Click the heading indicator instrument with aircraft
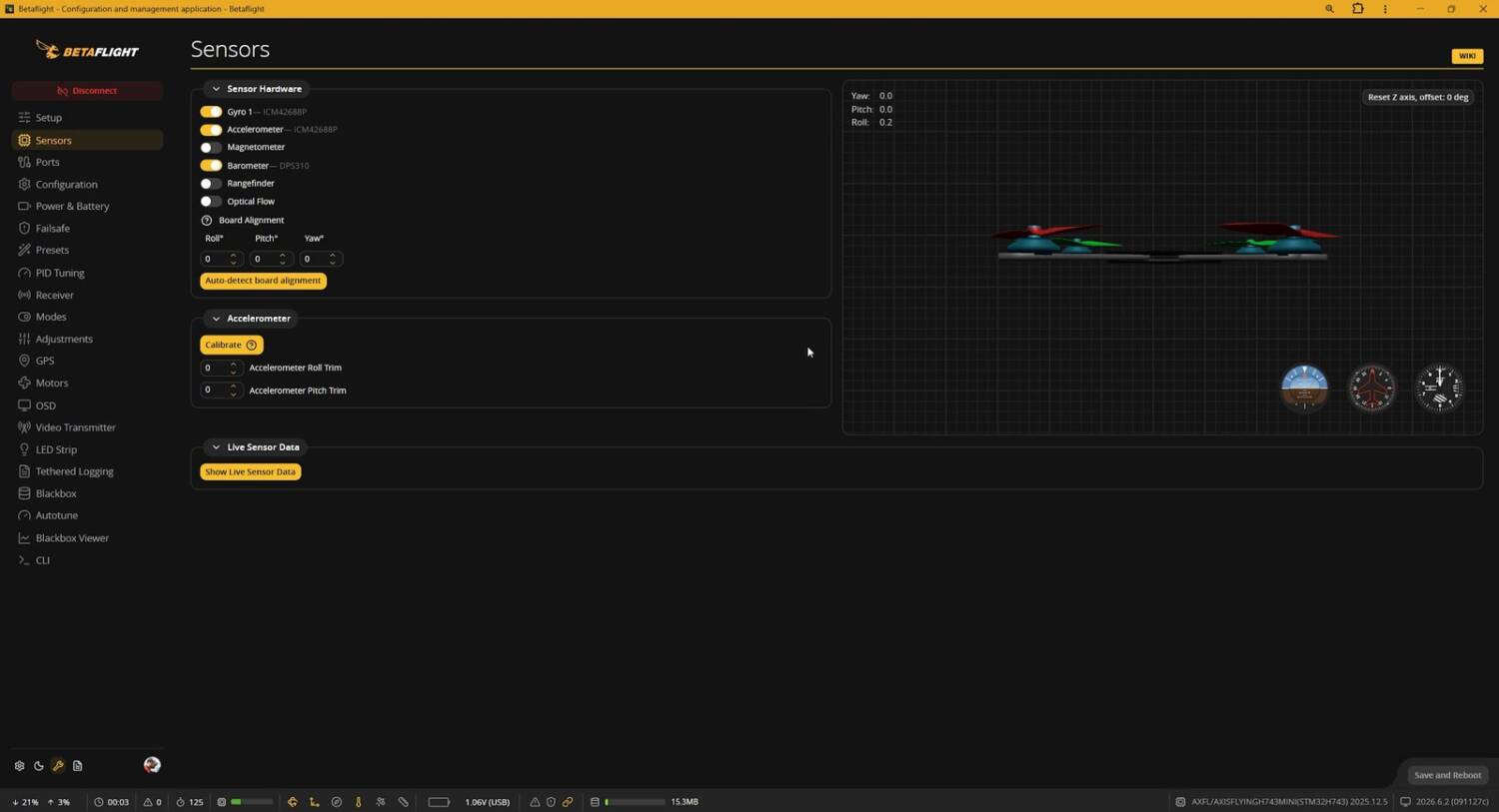The image size is (1499, 812). pos(1372,388)
